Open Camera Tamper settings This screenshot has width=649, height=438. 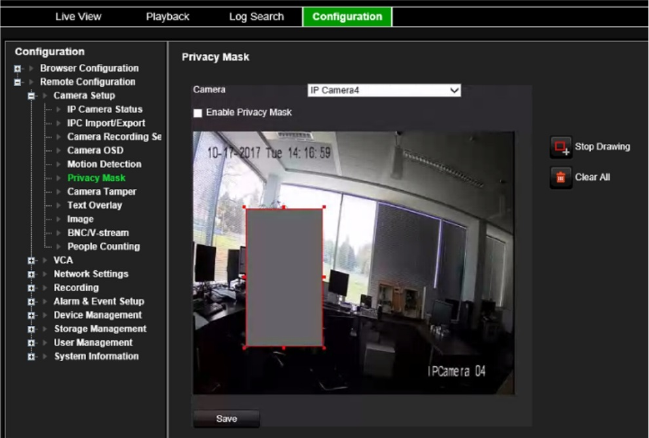pyautogui.click(x=102, y=191)
